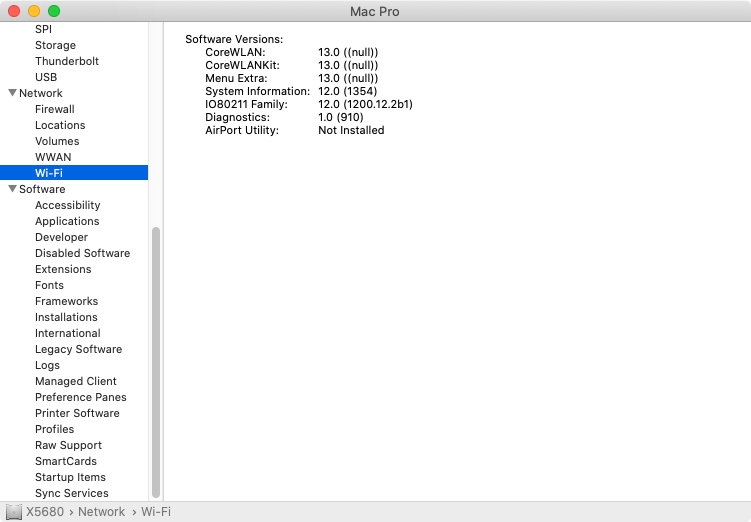Open Accessibility information

68,205
